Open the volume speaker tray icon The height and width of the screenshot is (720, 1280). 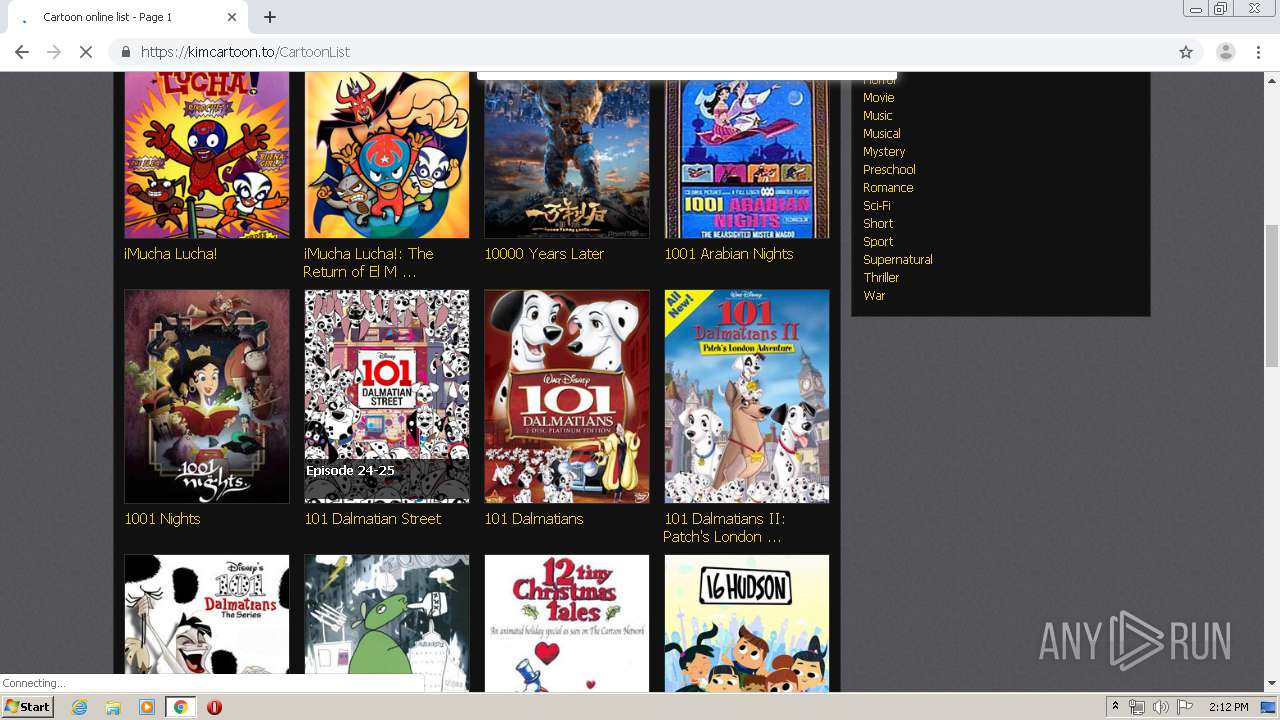click(x=1160, y=707)
